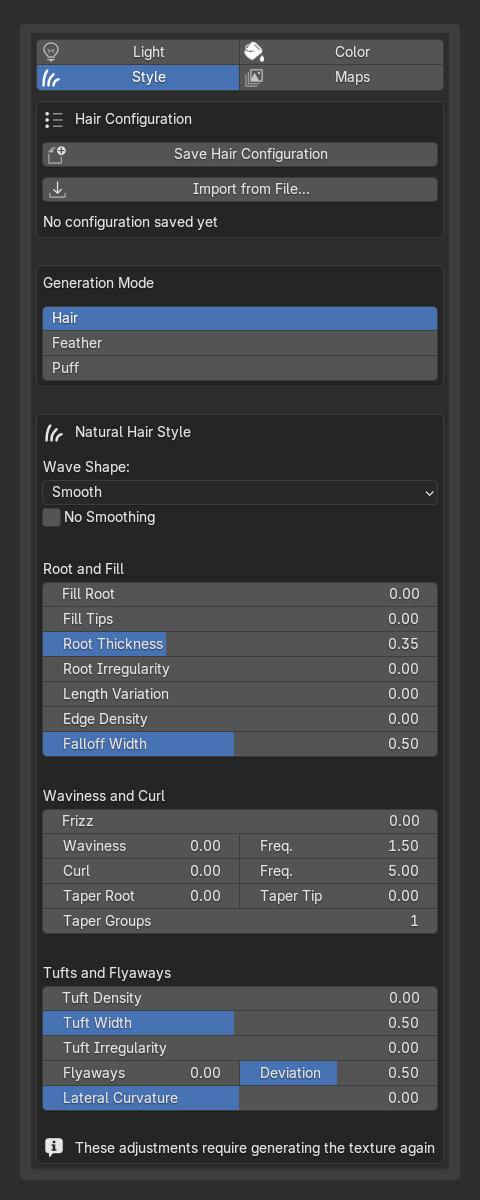480x1200 pixels.
Task: Click the Deviation slider
Action: point(339,1073)
